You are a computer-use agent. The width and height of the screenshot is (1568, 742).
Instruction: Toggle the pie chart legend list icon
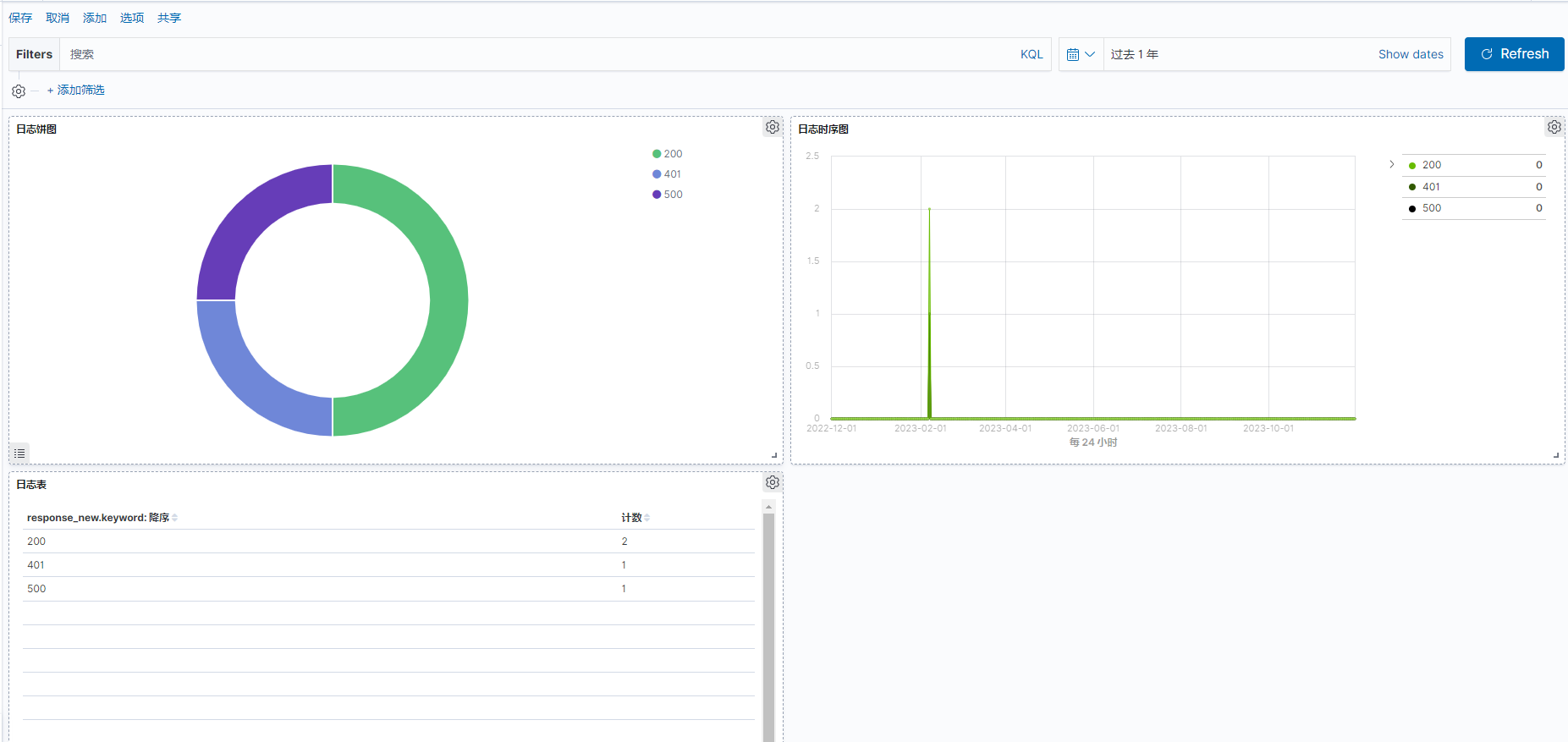(x=19, y=453)
